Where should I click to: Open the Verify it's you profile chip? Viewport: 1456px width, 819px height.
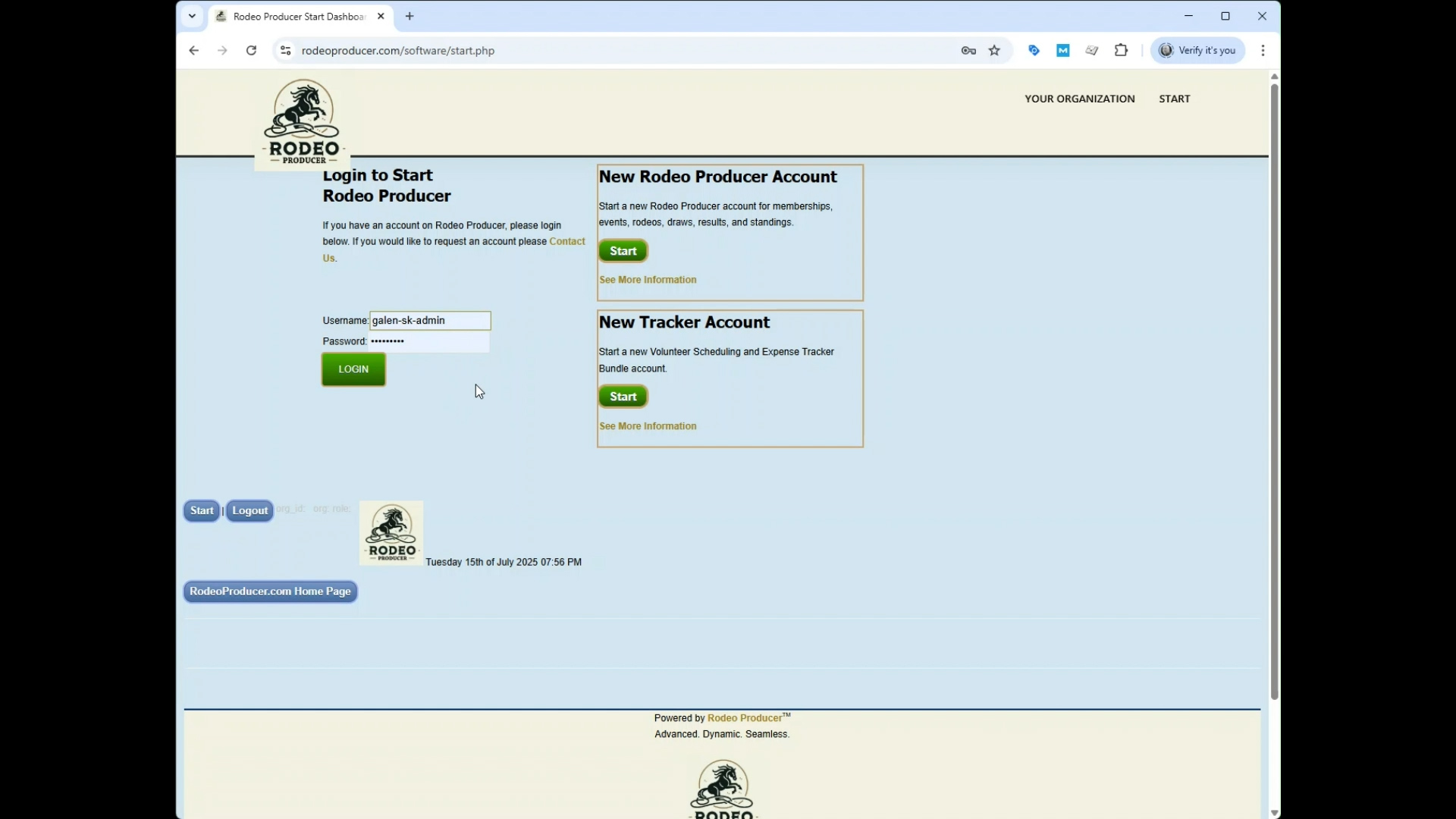(x=1197, y=51)
